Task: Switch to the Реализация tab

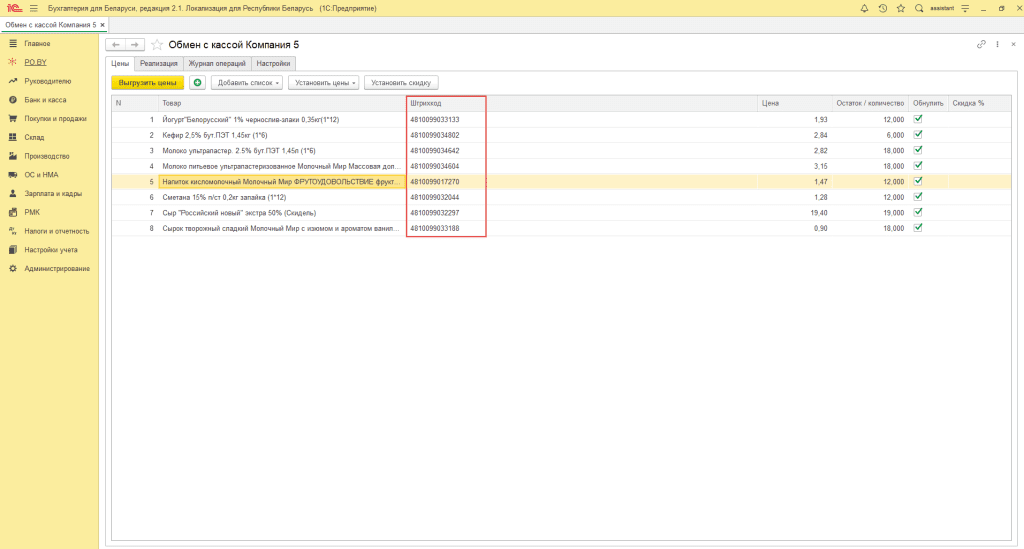Action: coord(159,63)
